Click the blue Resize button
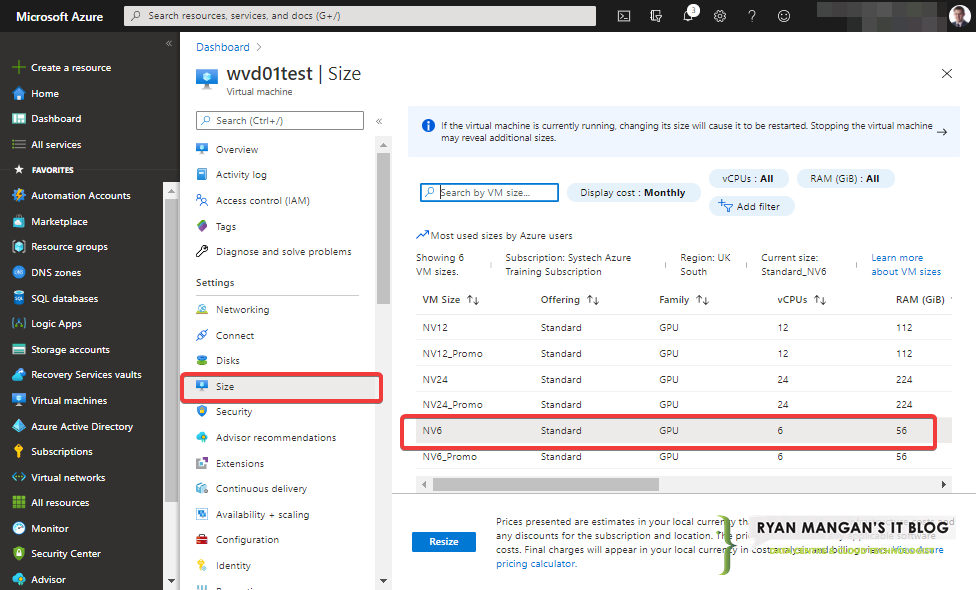 coord(444,541)
